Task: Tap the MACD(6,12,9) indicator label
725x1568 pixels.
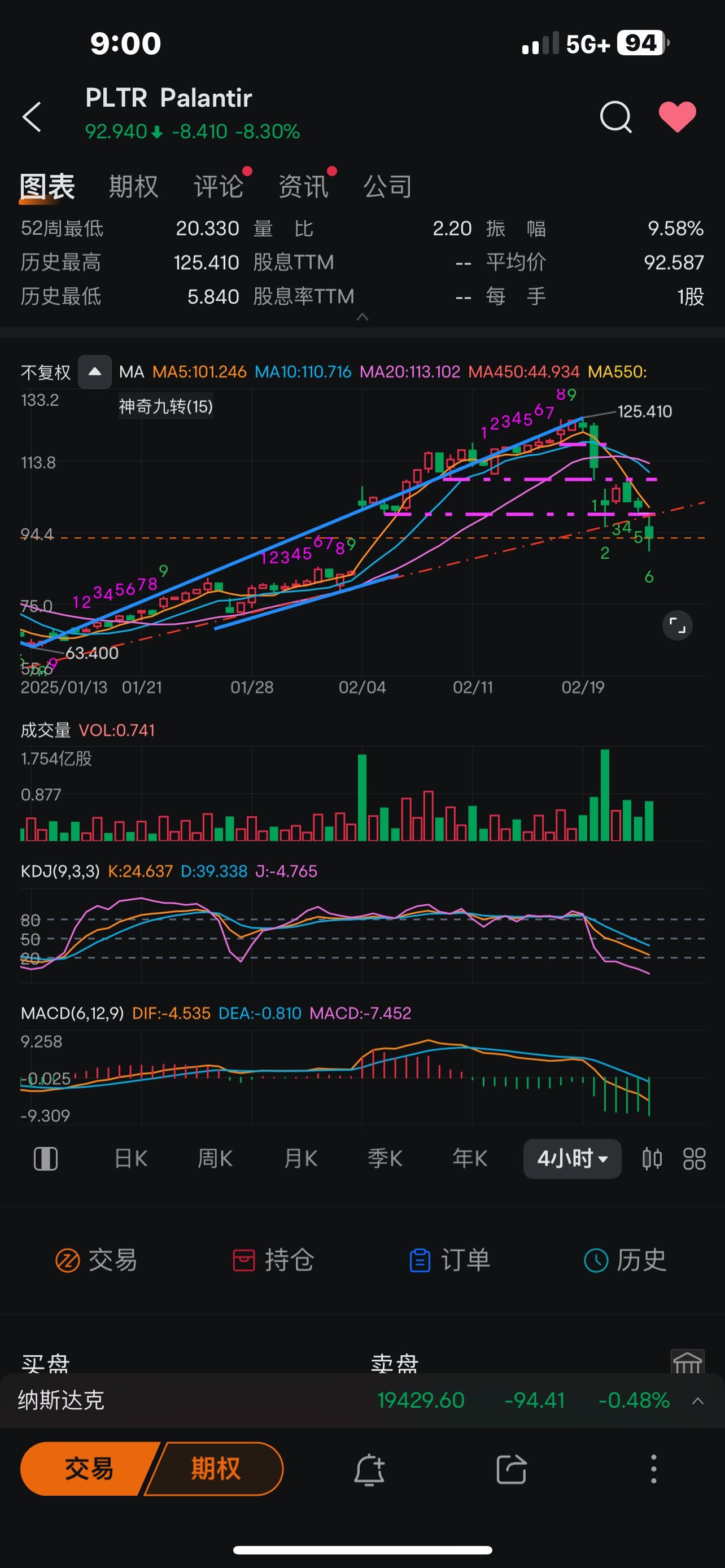Action: tap(72, 1013)
